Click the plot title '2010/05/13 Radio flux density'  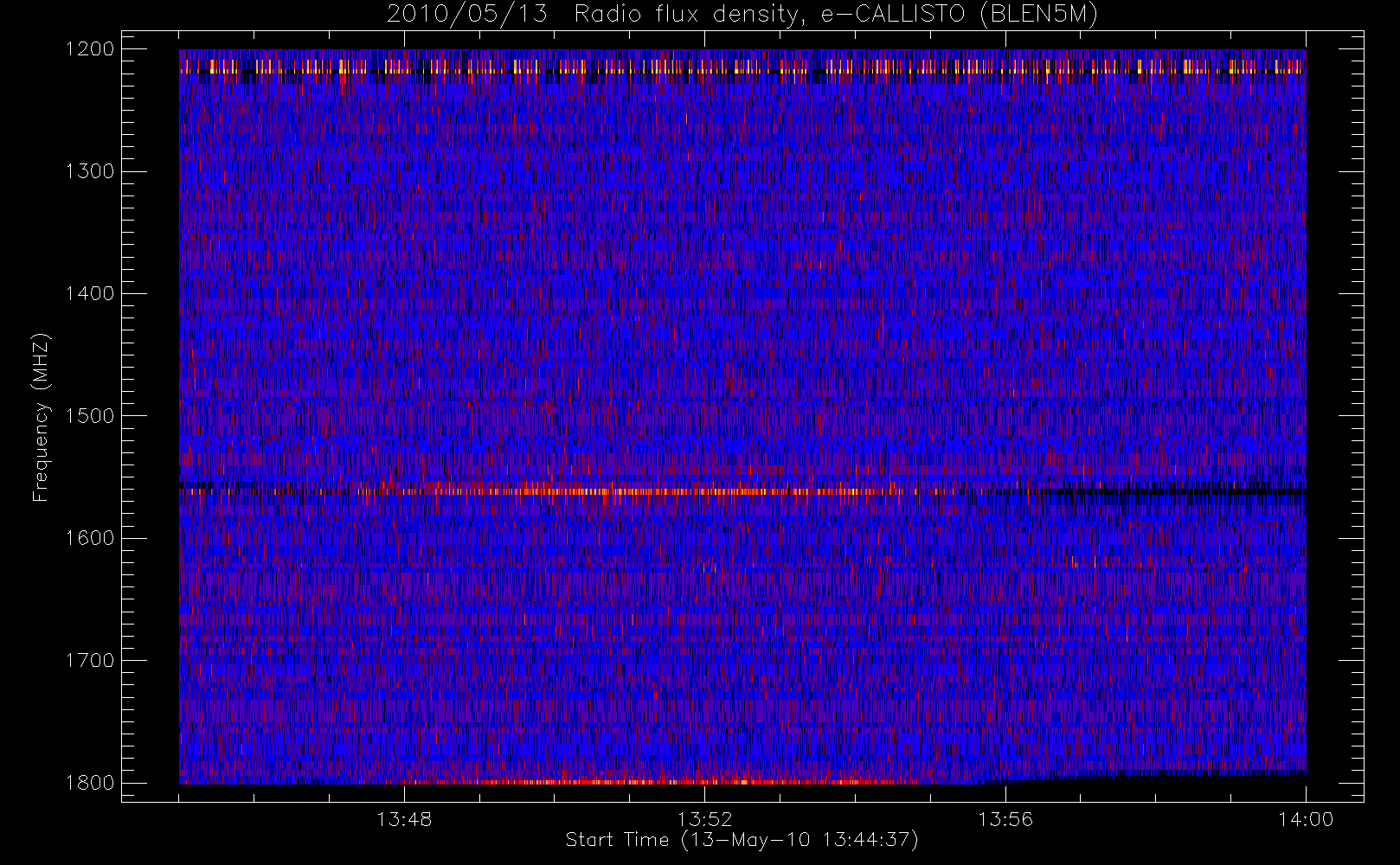click(742, 15)
